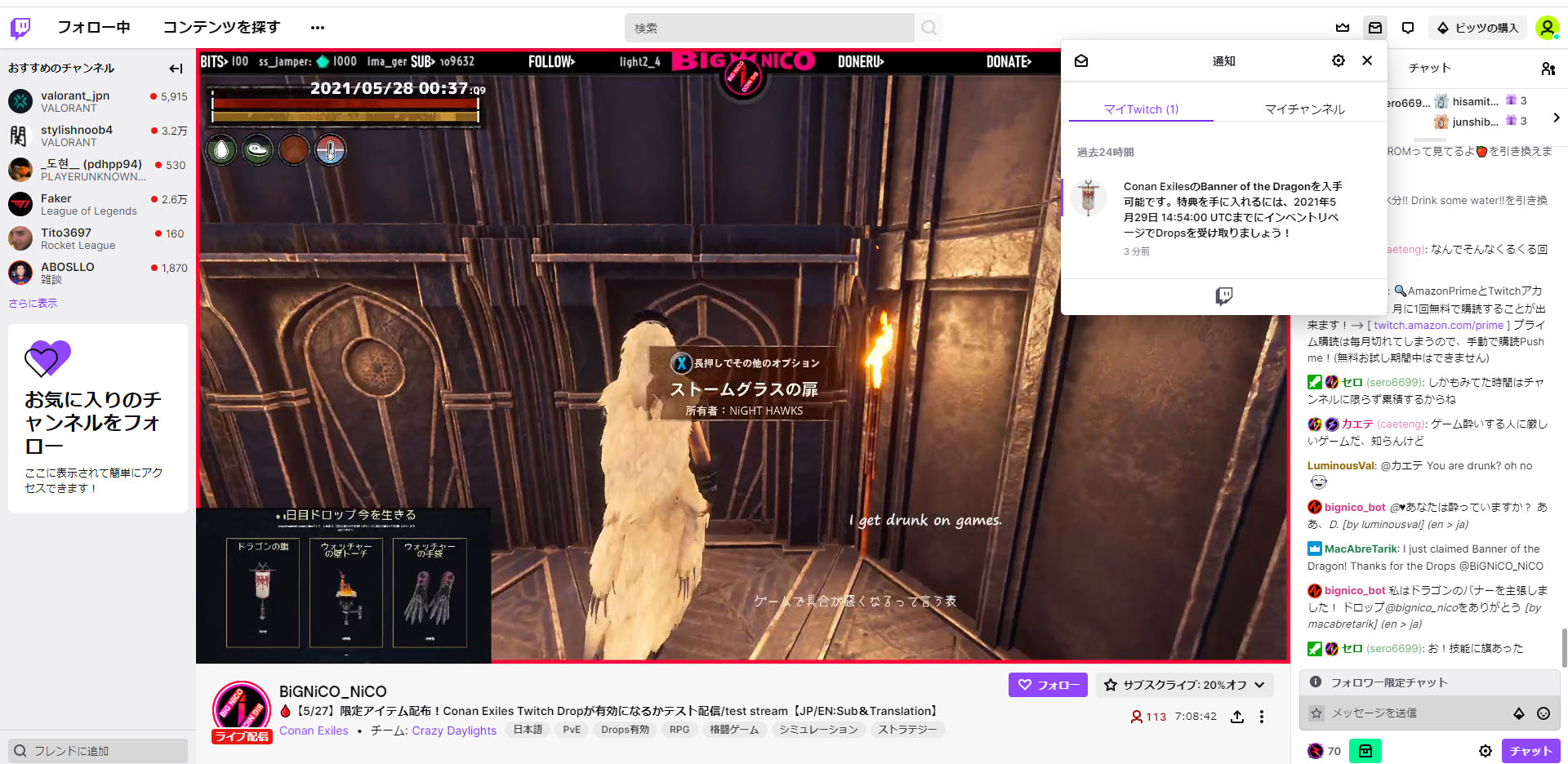Send message with the チャット button
Image resolution: width=1568 pixels, height=764 pixels.
tap(1530, 751)
